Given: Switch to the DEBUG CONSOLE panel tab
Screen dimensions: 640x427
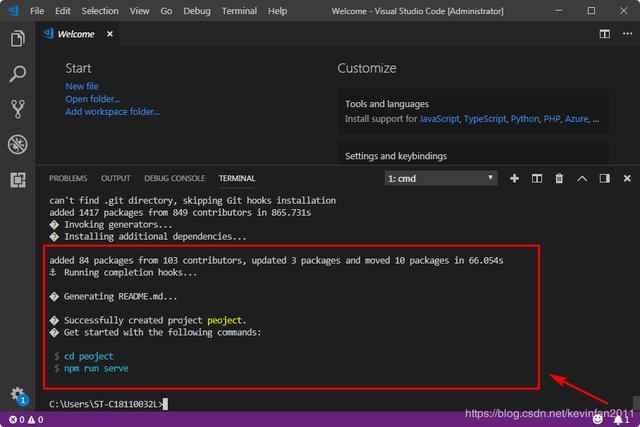Looking at the screenshot, I should click(x=175, y=178).
